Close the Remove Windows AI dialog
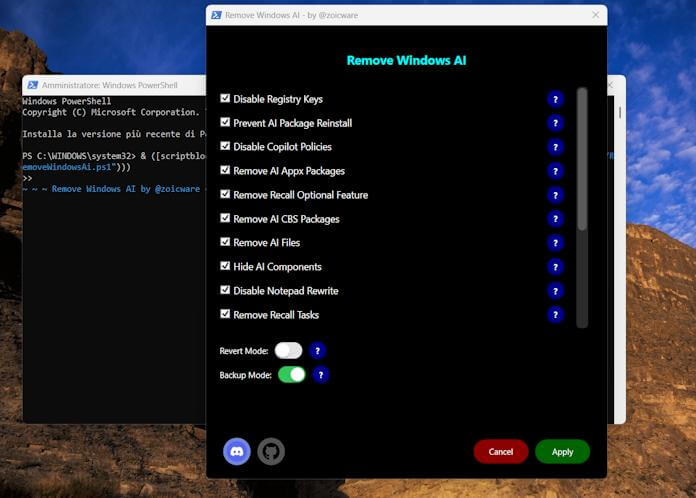The width and height of the screenshot is (696, 498). (x=596, y=15)
